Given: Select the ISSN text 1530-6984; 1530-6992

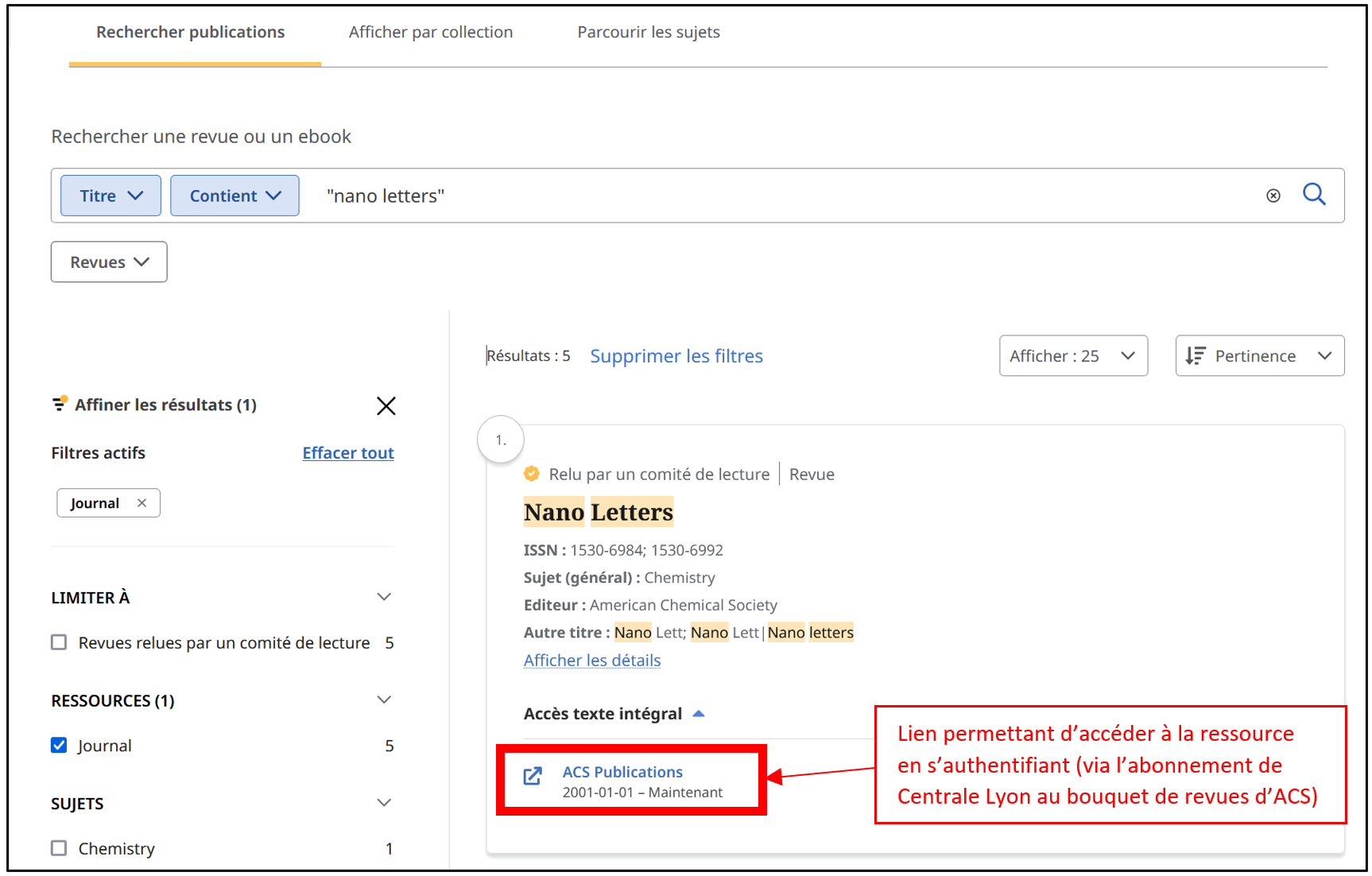Looking at the screenshot, I should 646,550.
